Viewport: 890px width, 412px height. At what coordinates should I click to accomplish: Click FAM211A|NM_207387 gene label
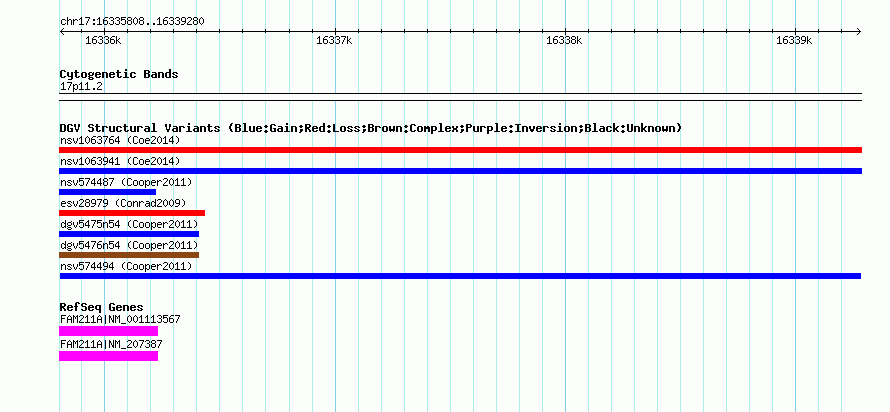click(x=111, y=344)
